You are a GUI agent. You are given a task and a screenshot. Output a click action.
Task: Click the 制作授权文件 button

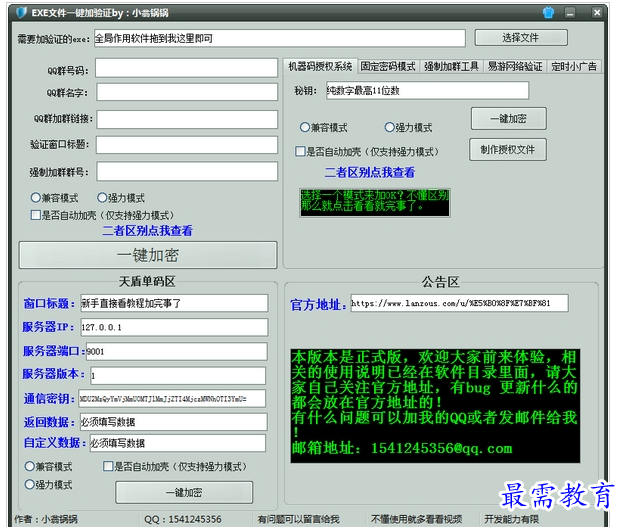click(x=508, y=149)
